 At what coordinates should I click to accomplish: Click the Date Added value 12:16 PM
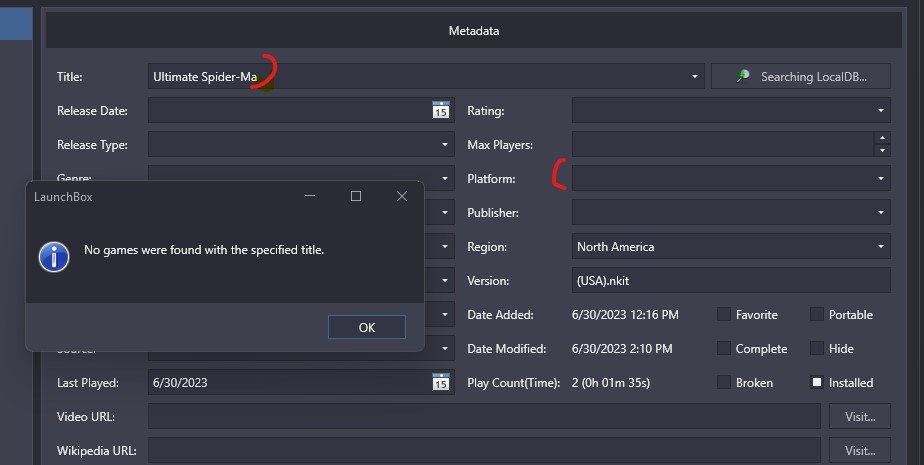pos(625,315)
